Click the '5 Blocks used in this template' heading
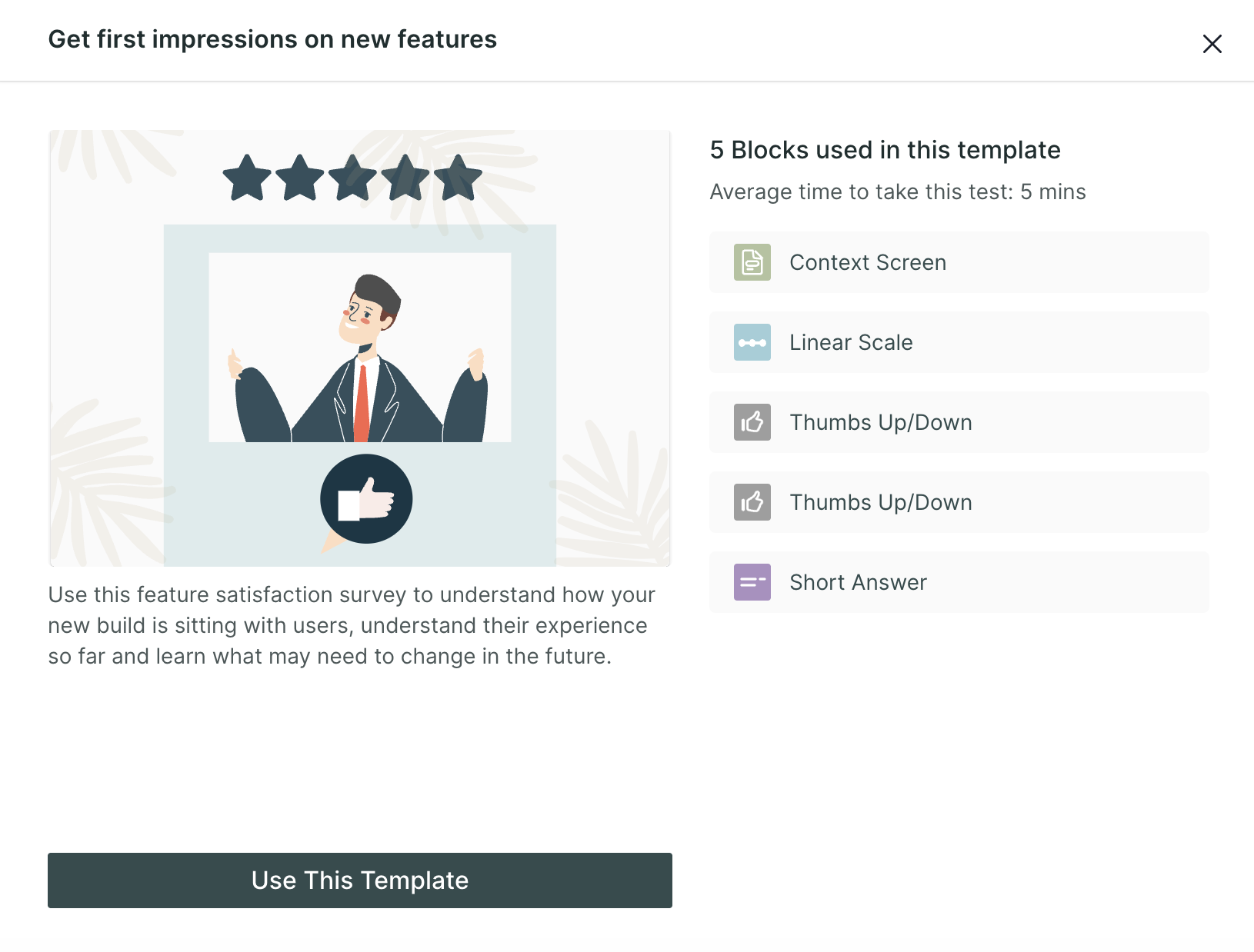This screenshot has width=1254, height=952. (885, 150)
